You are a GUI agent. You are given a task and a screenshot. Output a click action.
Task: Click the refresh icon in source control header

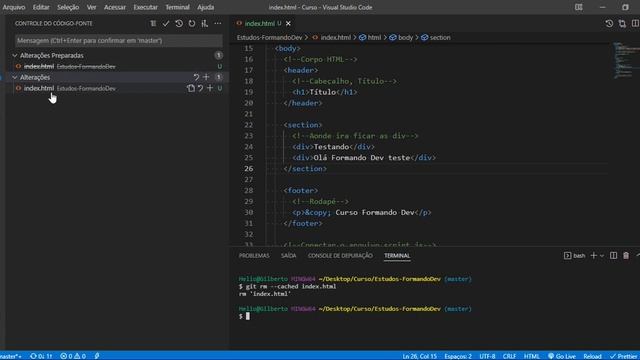click(x=192, y=24)
